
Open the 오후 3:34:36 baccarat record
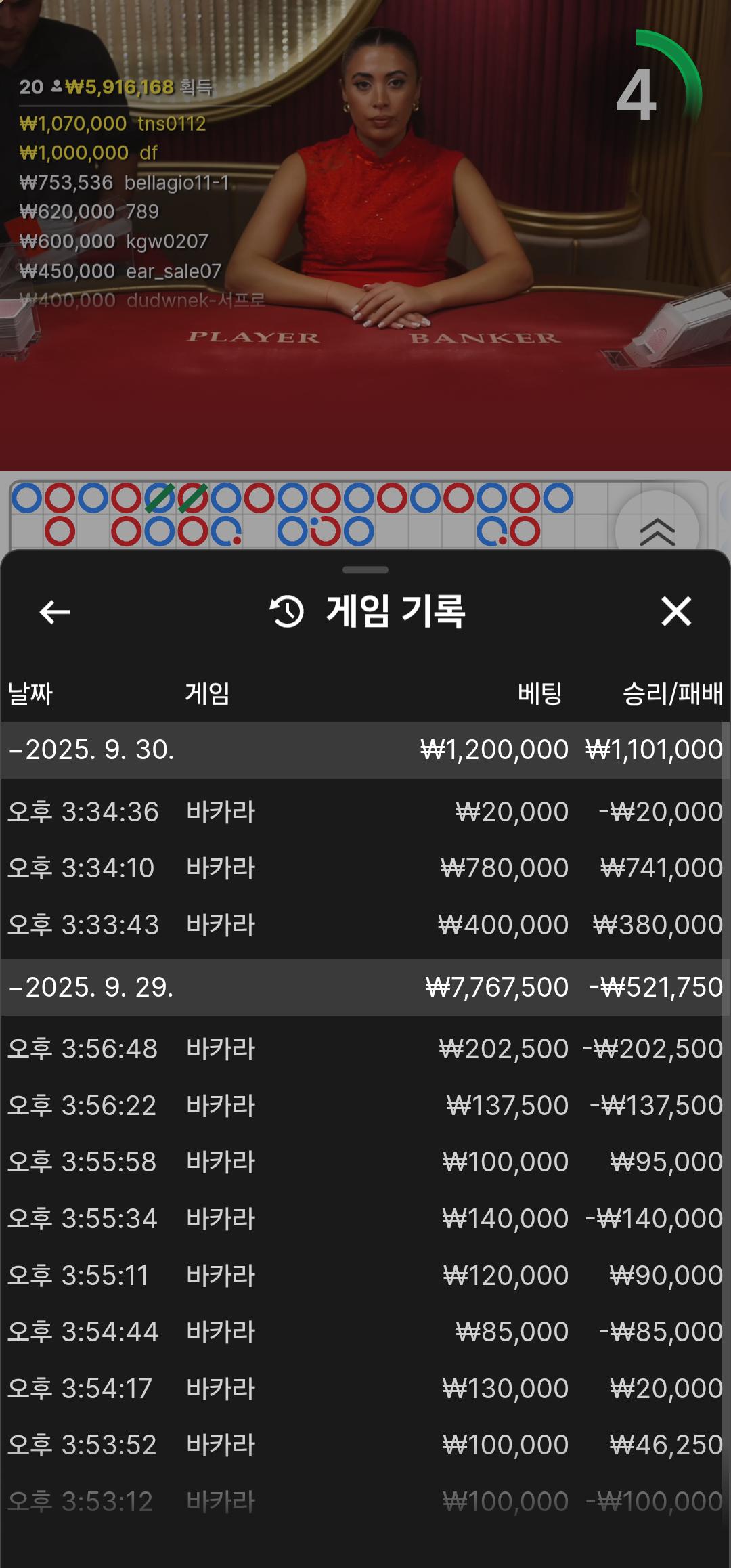(365, 812)
